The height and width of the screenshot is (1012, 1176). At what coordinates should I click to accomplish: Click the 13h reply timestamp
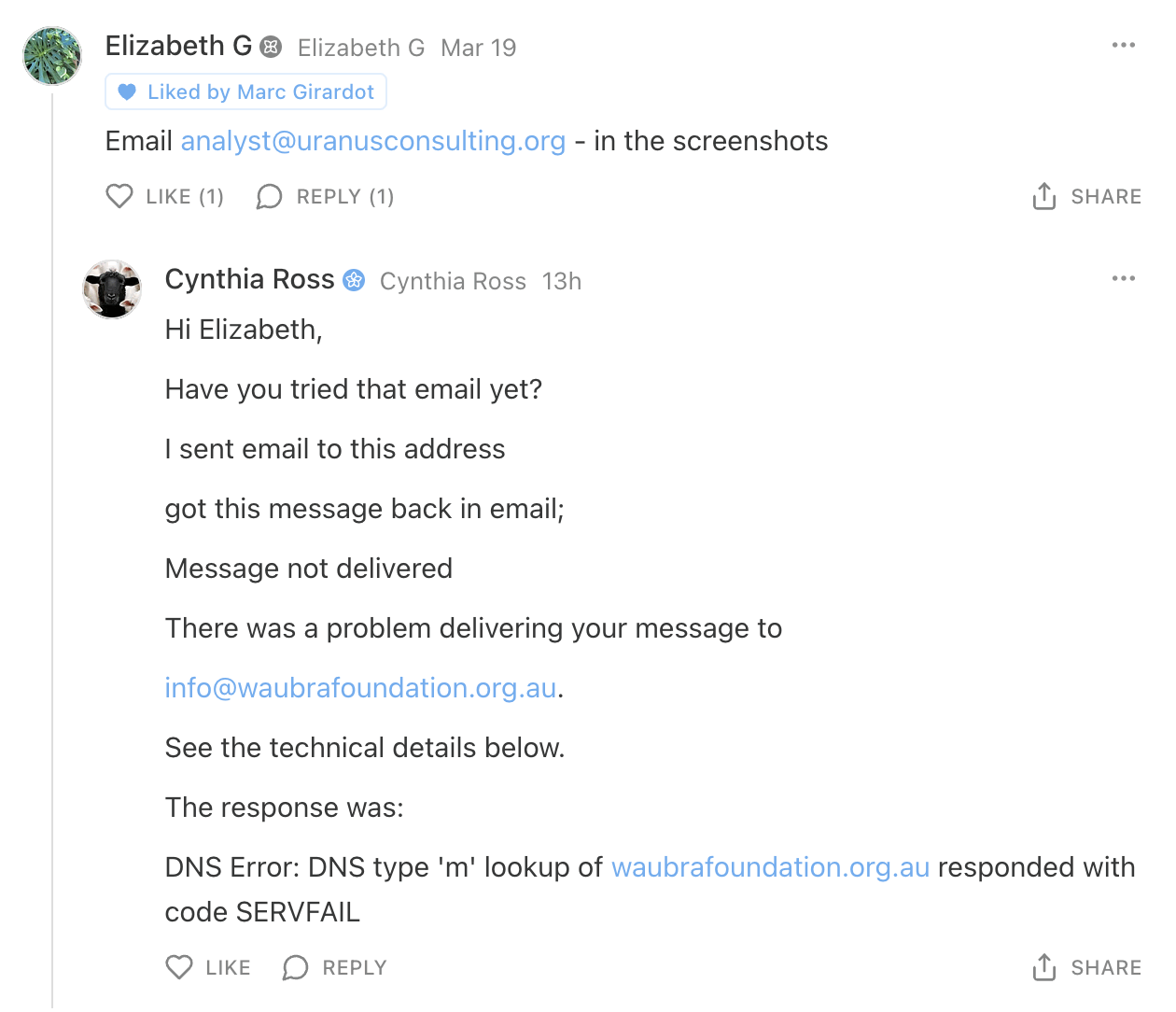pyautogui.click(x=562, y=281)
